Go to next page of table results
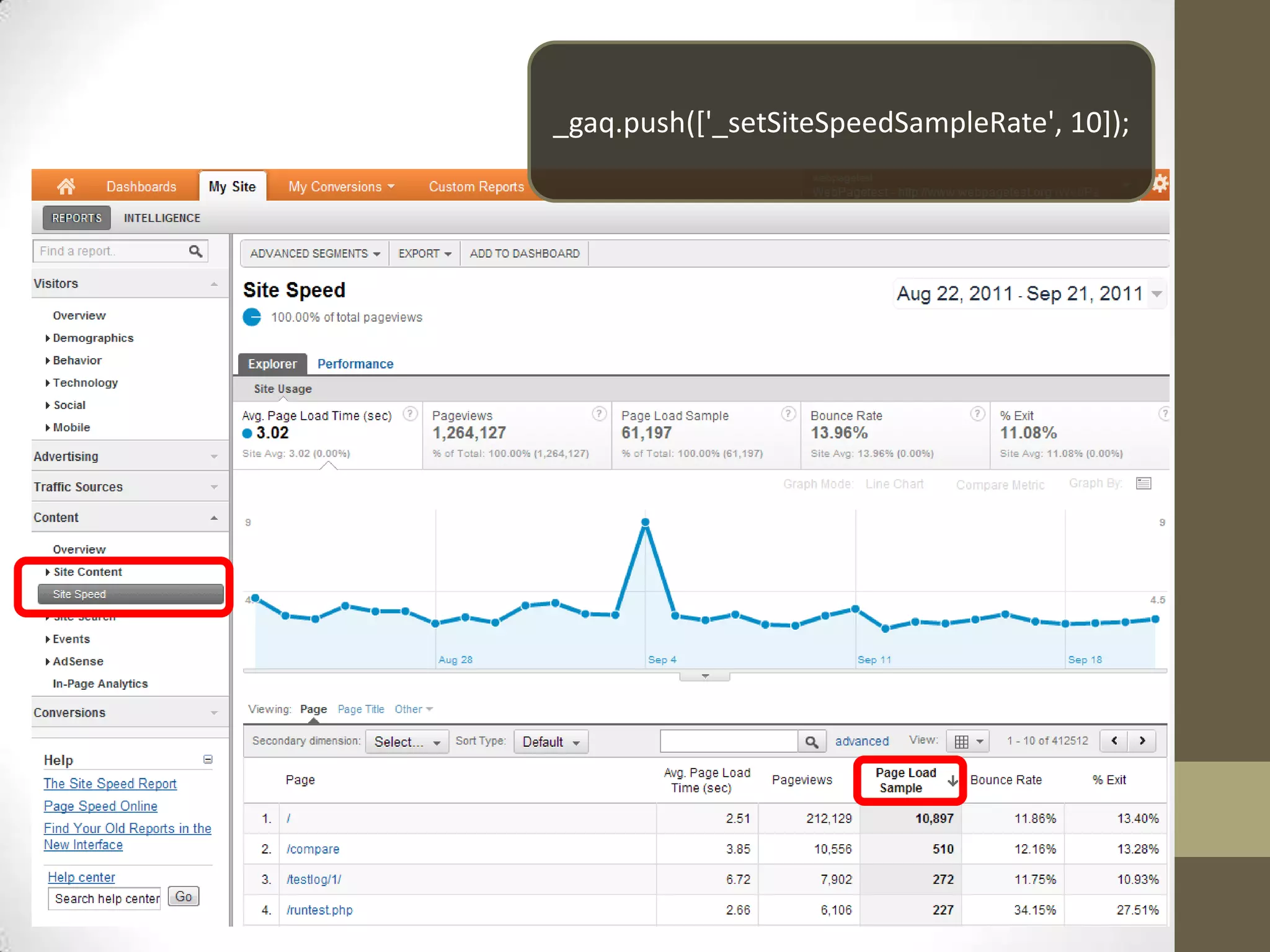The width and height of the screenshot is (1270, 952). pos(1142,741)
